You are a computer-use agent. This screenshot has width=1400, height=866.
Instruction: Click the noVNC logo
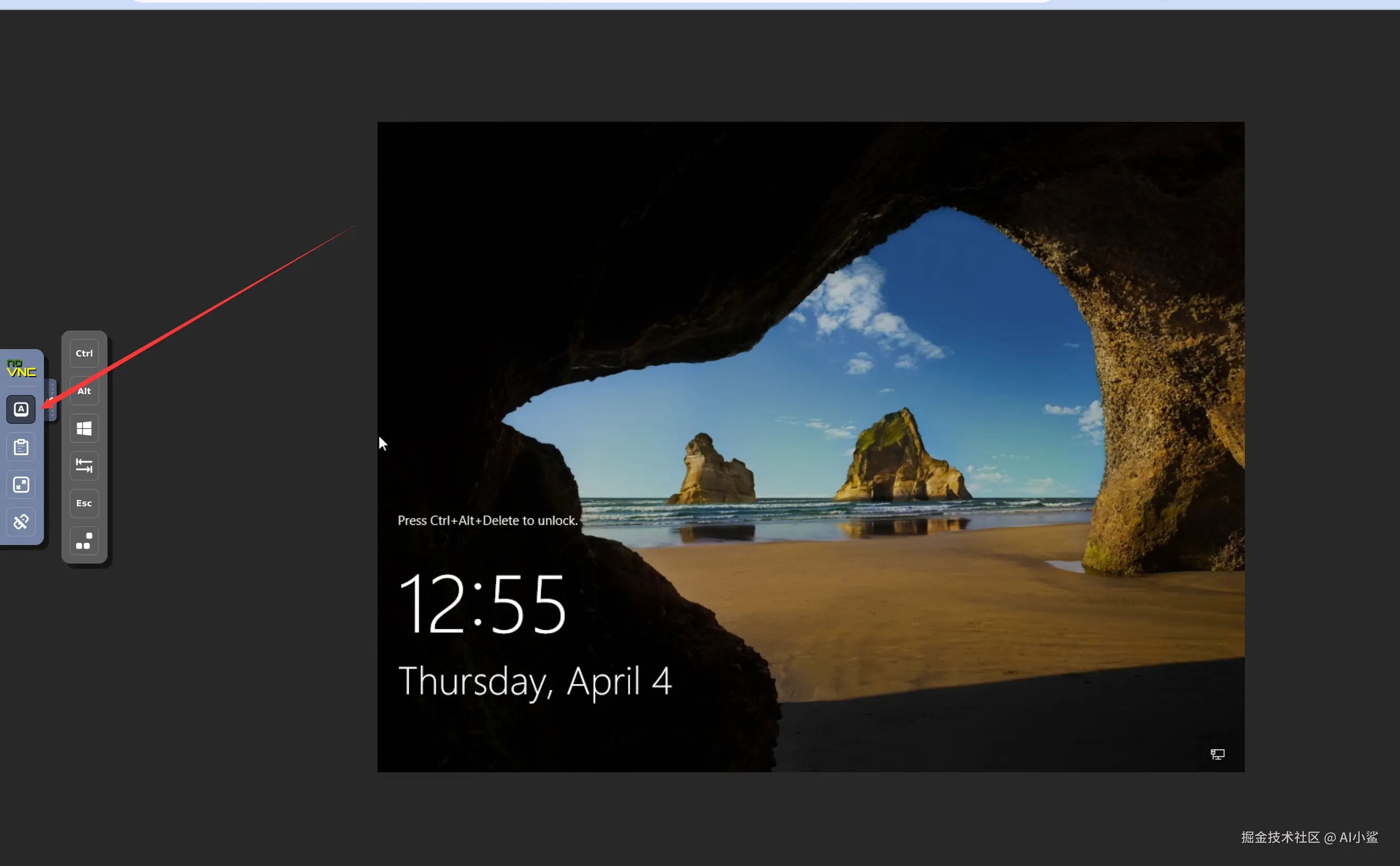pyautogui.click(x=21, y=368)
